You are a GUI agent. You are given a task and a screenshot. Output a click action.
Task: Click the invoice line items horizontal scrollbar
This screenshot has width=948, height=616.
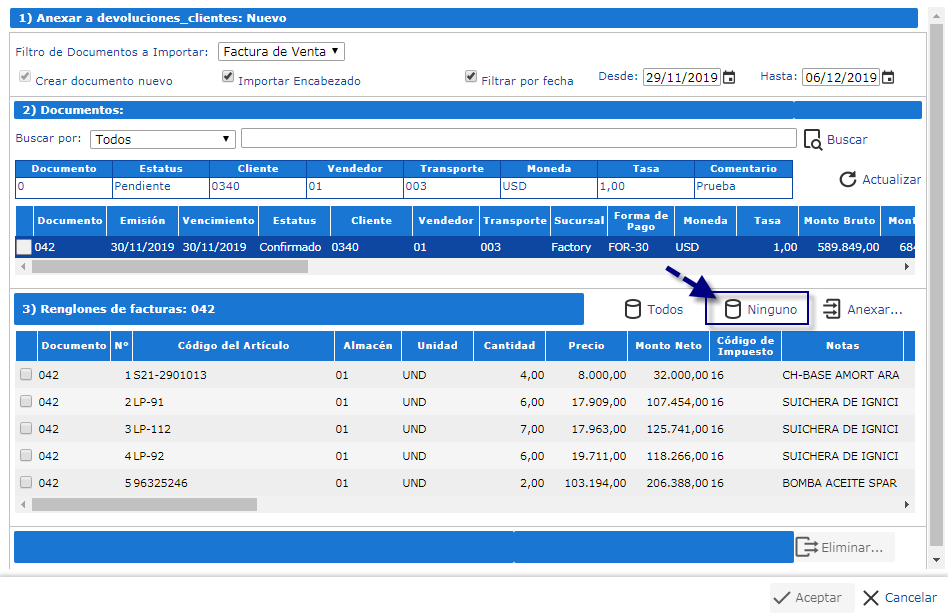(x=145, y=504)
